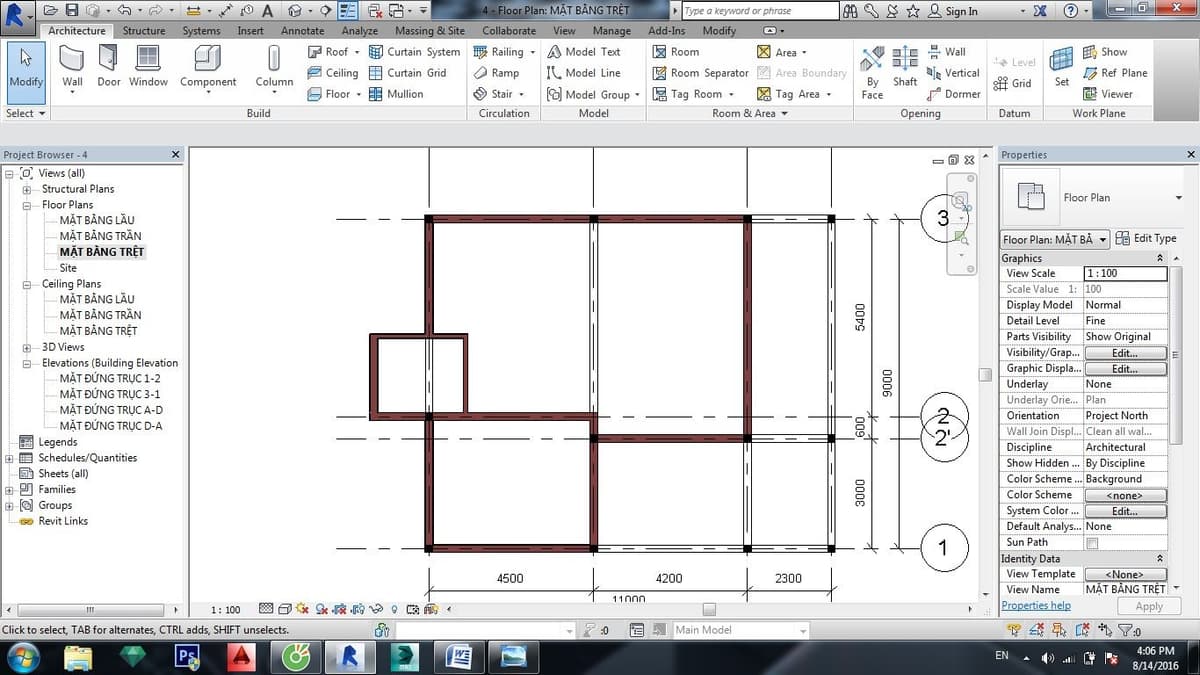Click the Set work plane tool
The height and width of the screenshot is (675, 1200).
click(1062, 67)
